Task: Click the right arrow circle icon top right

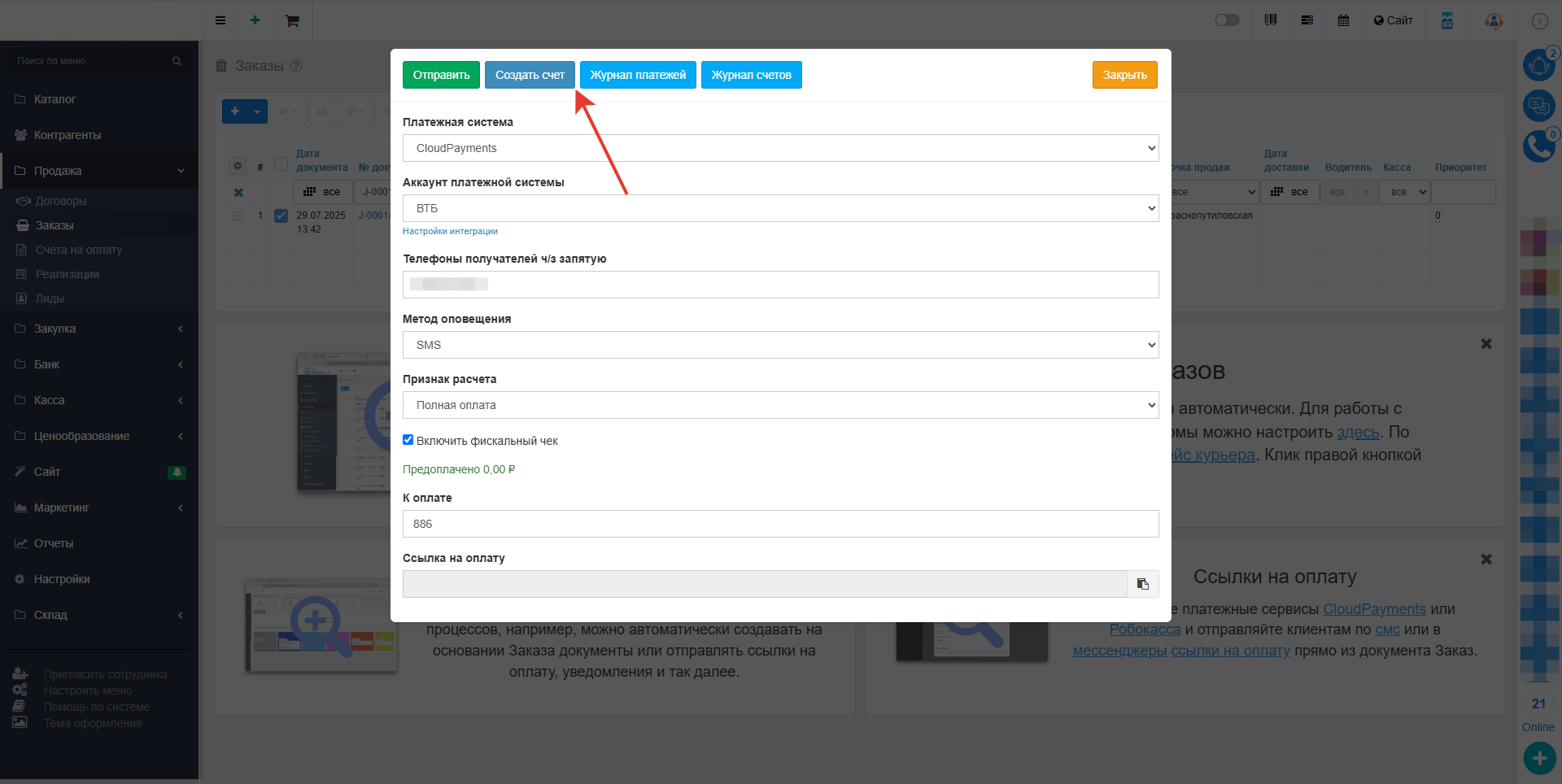Action: click(x=1539, y=21)
